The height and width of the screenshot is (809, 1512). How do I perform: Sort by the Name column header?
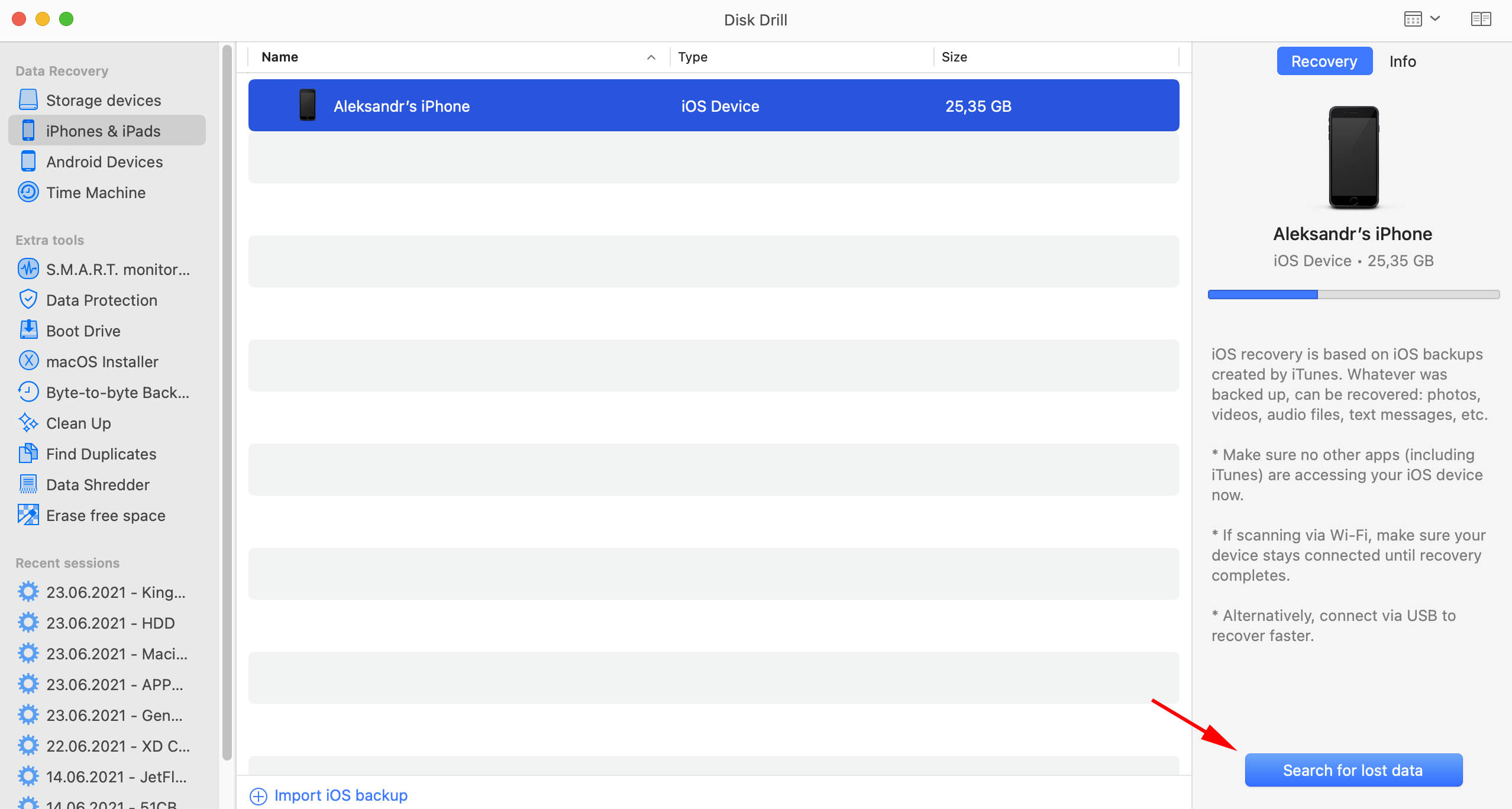tap(458, 57)
